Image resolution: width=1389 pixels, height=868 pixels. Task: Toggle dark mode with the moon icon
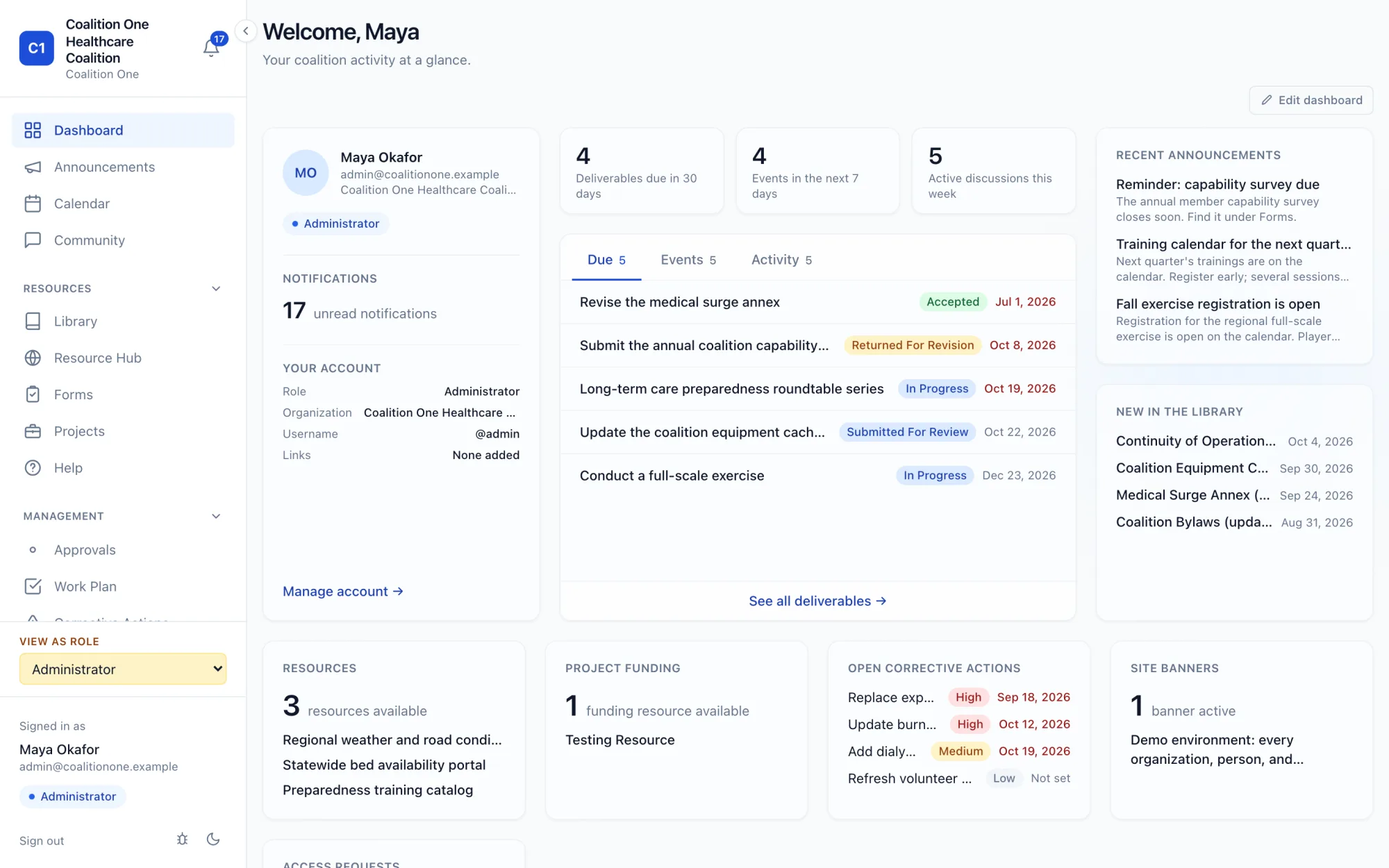coord(213,839)
